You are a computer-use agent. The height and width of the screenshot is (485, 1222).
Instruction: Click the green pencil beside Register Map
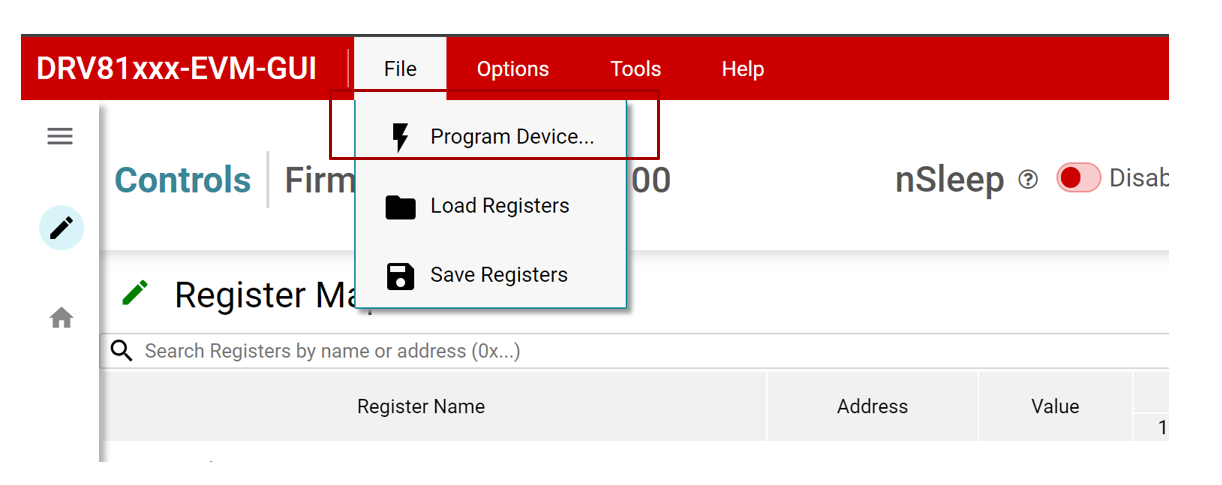pos(135,293)
